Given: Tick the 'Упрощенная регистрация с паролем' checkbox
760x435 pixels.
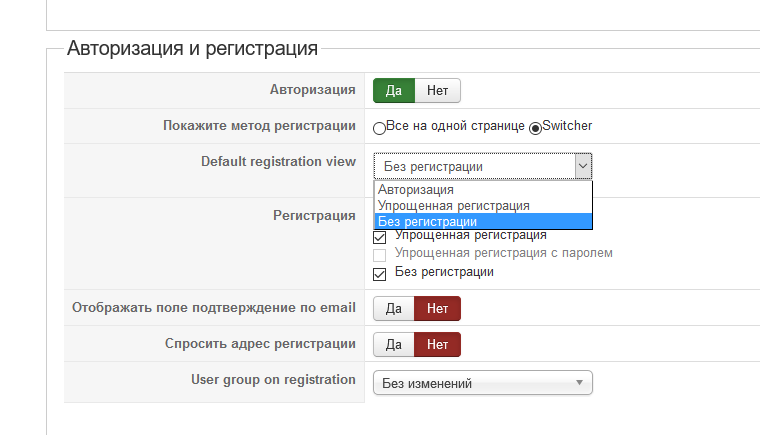Looking at the screenshot, I should click(379, 255).
